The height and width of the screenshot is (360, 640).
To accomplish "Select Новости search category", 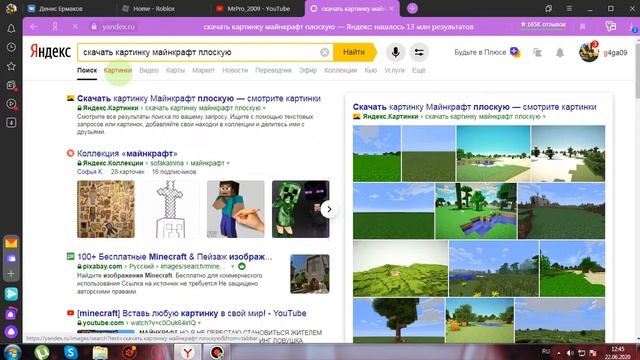I will coord(235,70).
